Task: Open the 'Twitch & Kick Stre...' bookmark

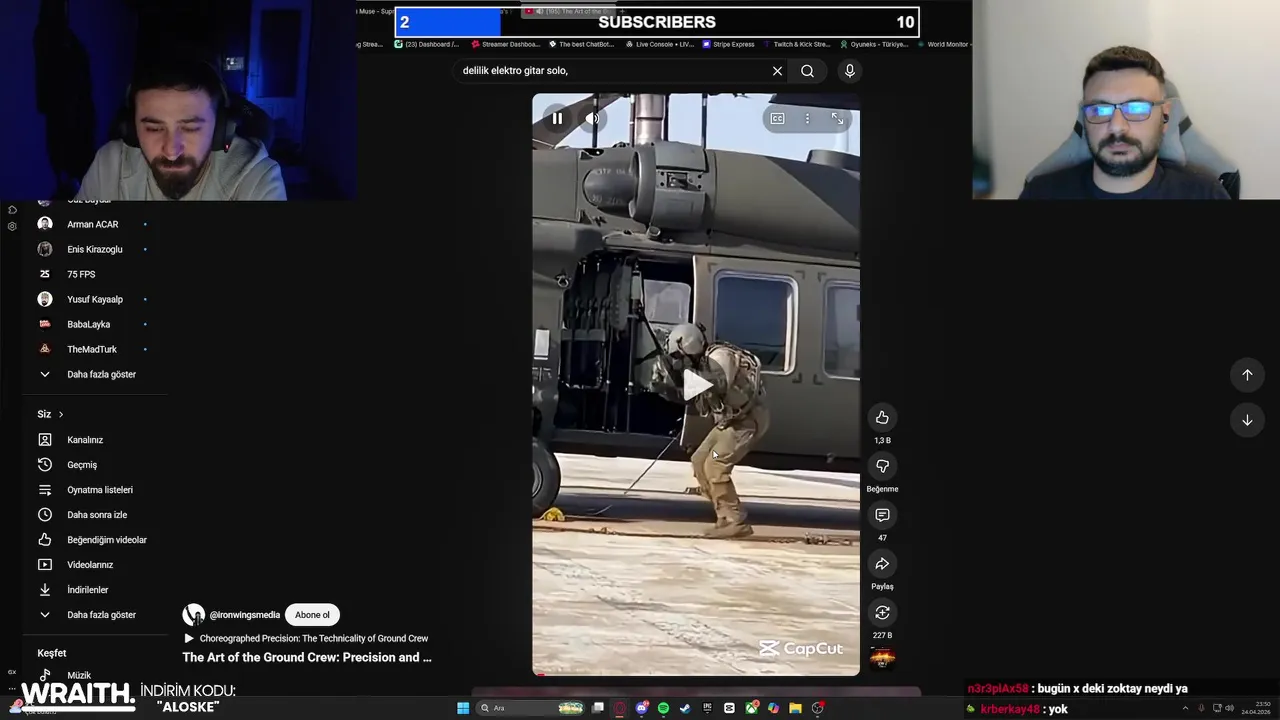Action: click(797, 44)
